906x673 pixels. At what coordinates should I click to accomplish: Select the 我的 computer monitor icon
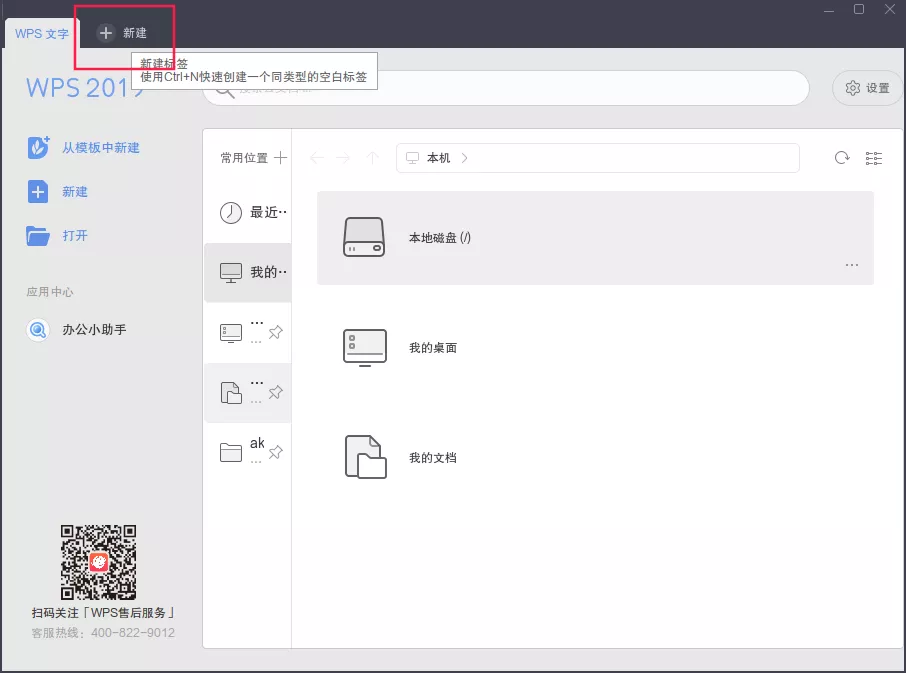coord(231,273)
